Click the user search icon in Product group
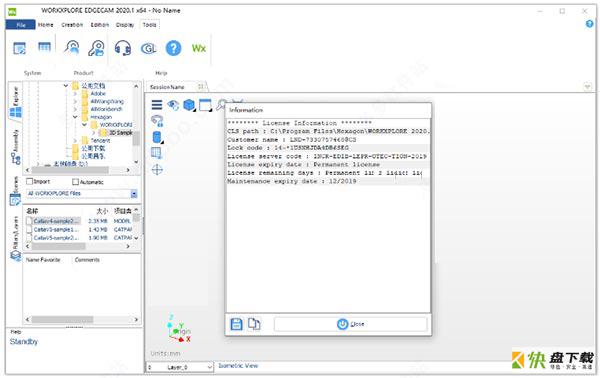This screenshot has height=378, width=600. (x=72, y=48)
